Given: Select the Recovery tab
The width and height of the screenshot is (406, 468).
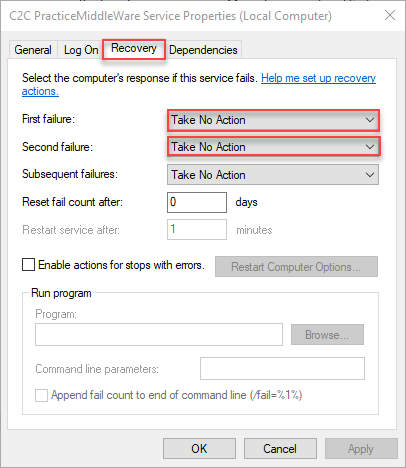Looking at the screenshot, I should click(134, 49).
